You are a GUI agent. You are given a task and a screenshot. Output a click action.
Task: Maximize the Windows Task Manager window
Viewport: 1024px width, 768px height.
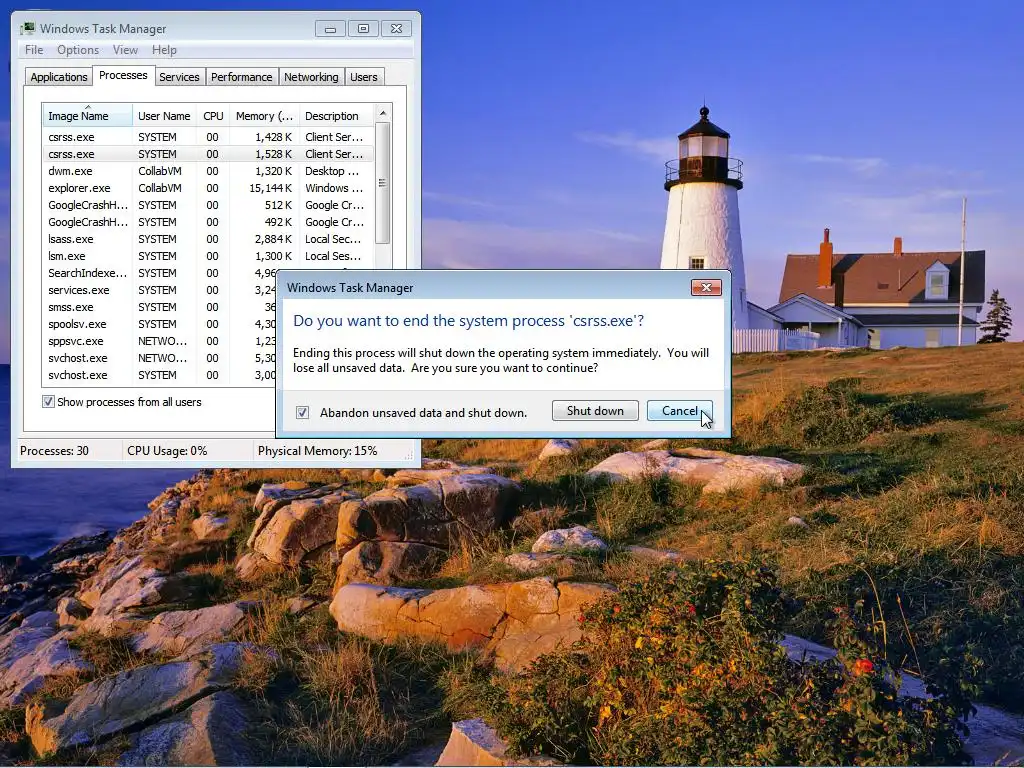pos(363,29)
